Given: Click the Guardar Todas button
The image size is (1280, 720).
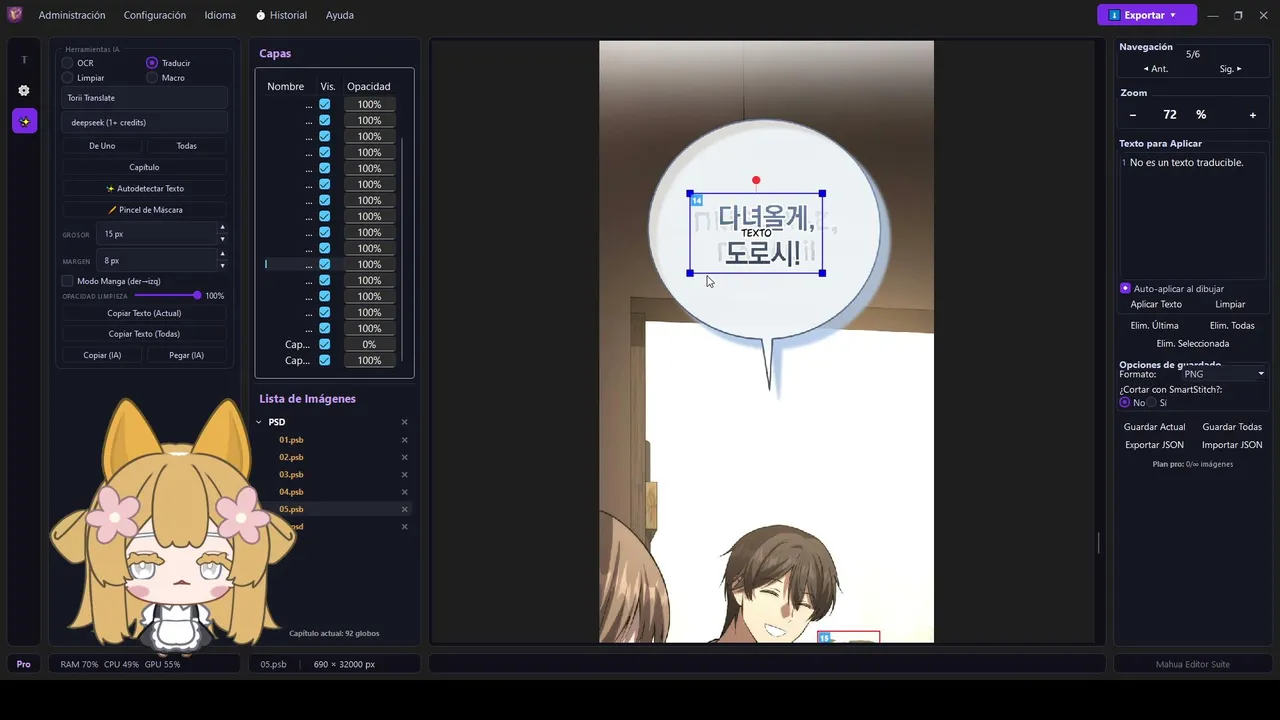Looking at the screenshot, I should point(1232,427).
